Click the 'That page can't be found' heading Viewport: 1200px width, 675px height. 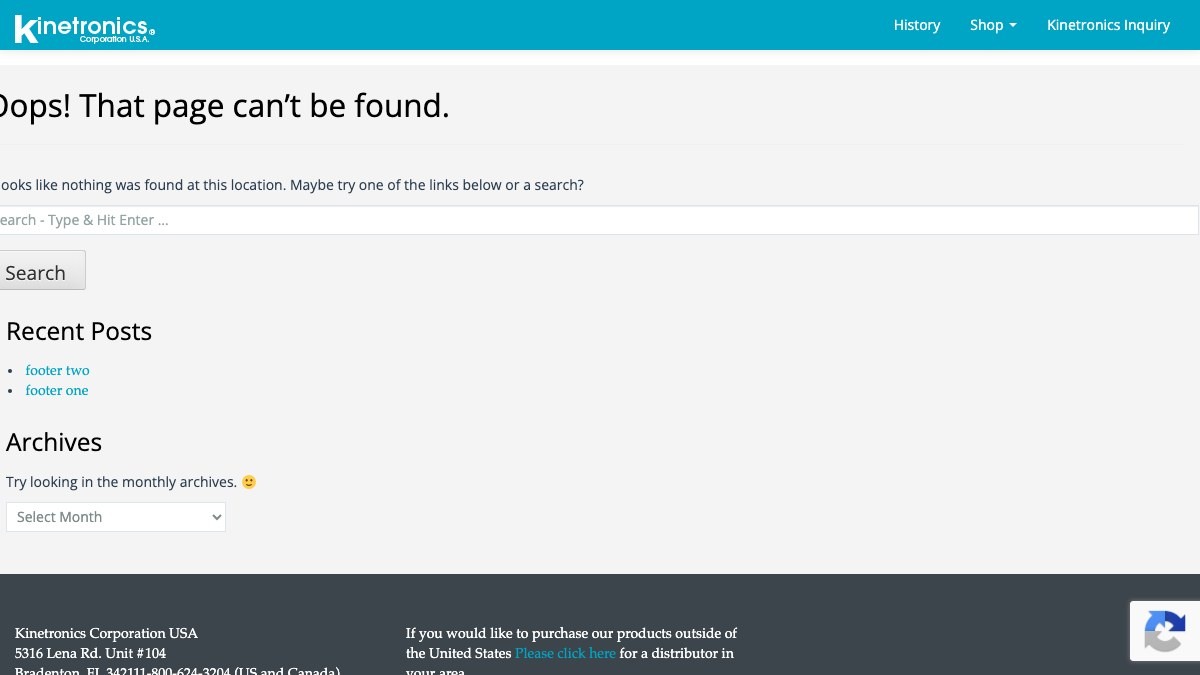coord(224,106)
